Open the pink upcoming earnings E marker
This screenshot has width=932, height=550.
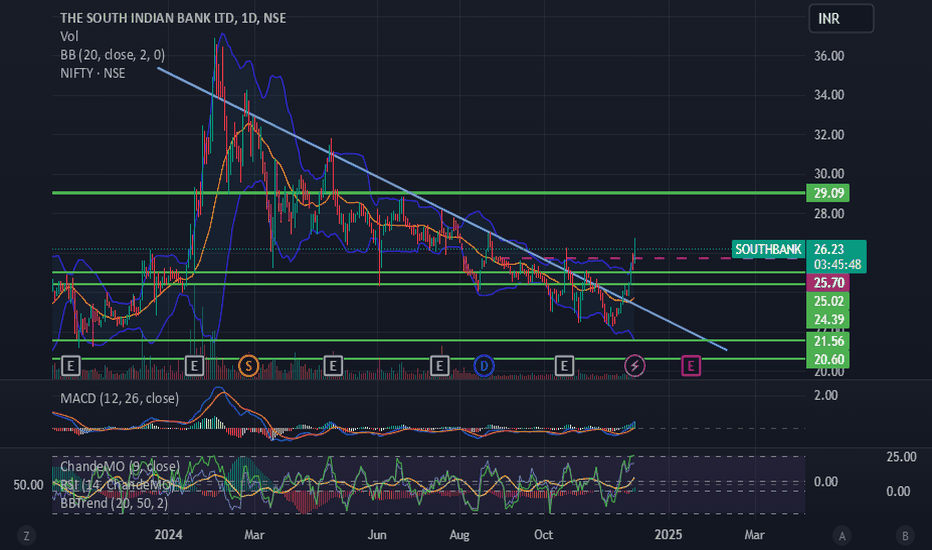click(691, 366)
